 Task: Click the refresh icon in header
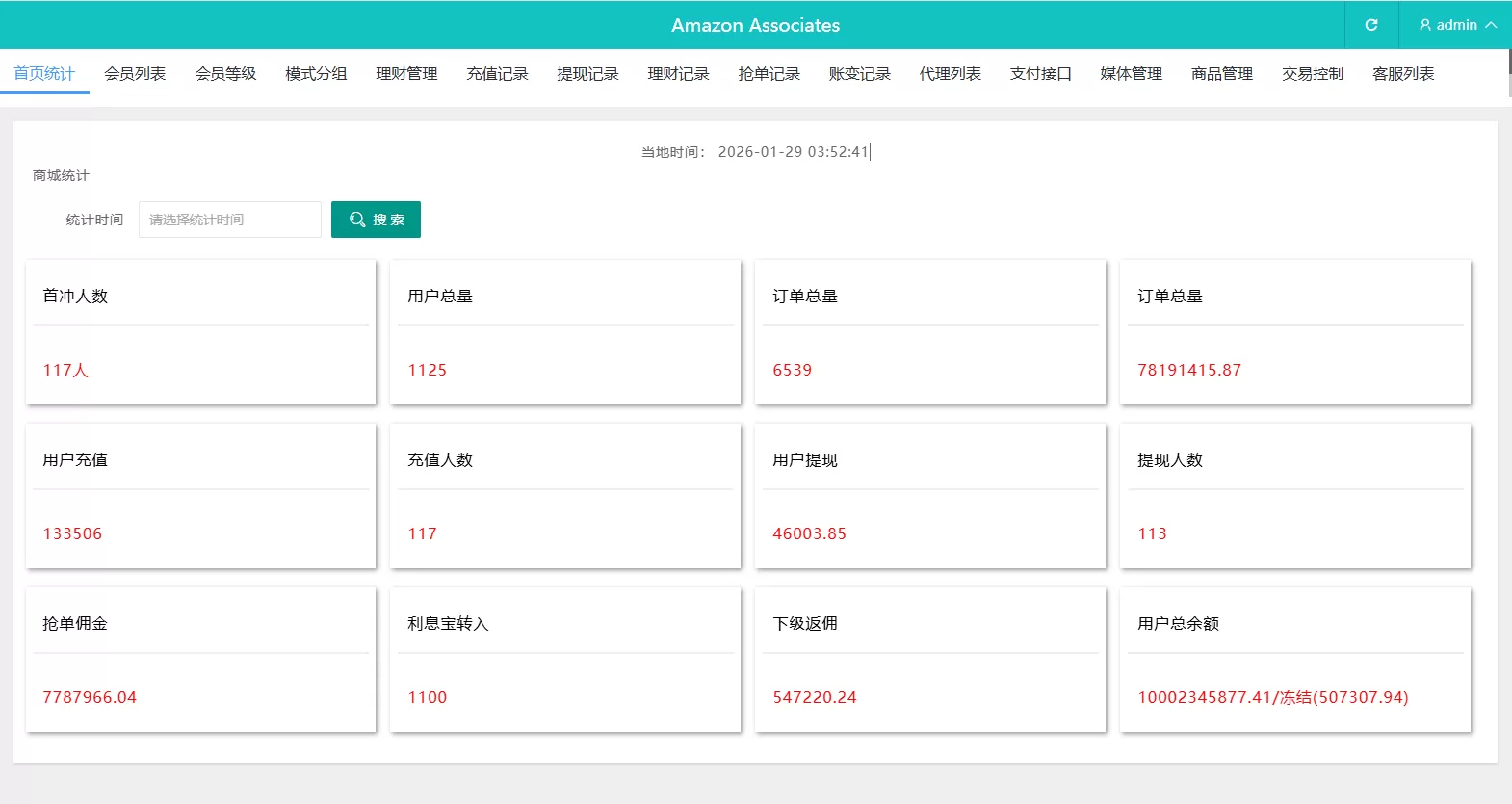[1371, 25]
